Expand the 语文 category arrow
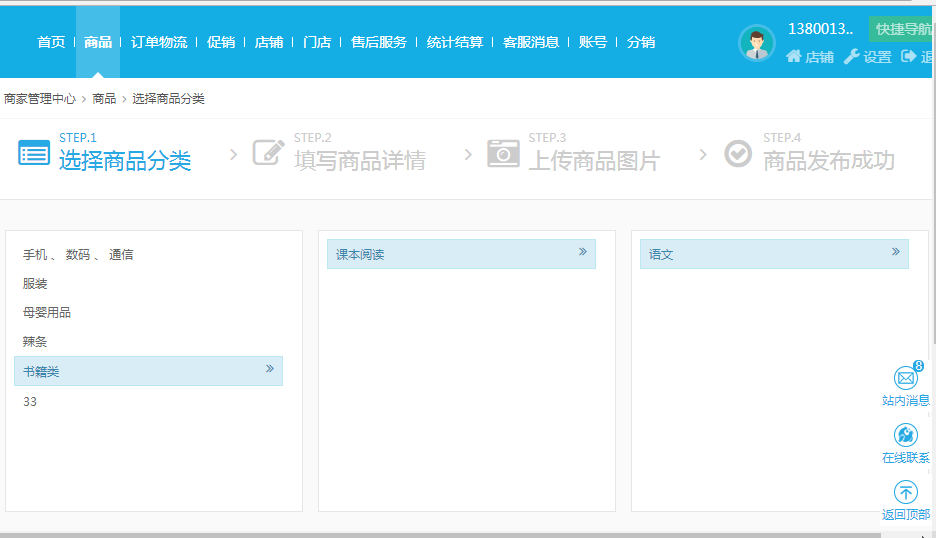 click(895, 252)
